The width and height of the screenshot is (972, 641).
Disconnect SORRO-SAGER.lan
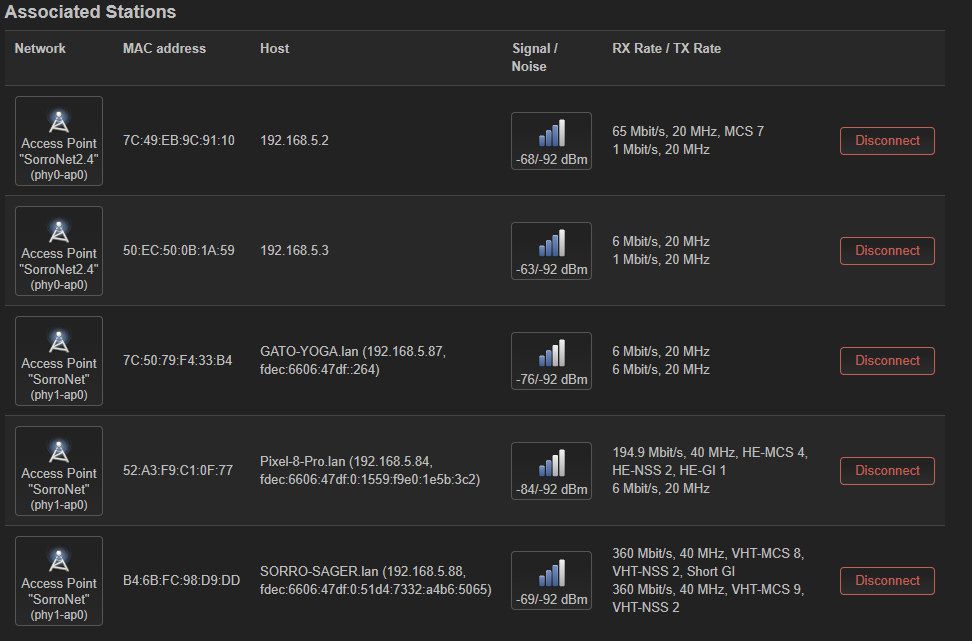pyautogui.click(x=886, y=580)
